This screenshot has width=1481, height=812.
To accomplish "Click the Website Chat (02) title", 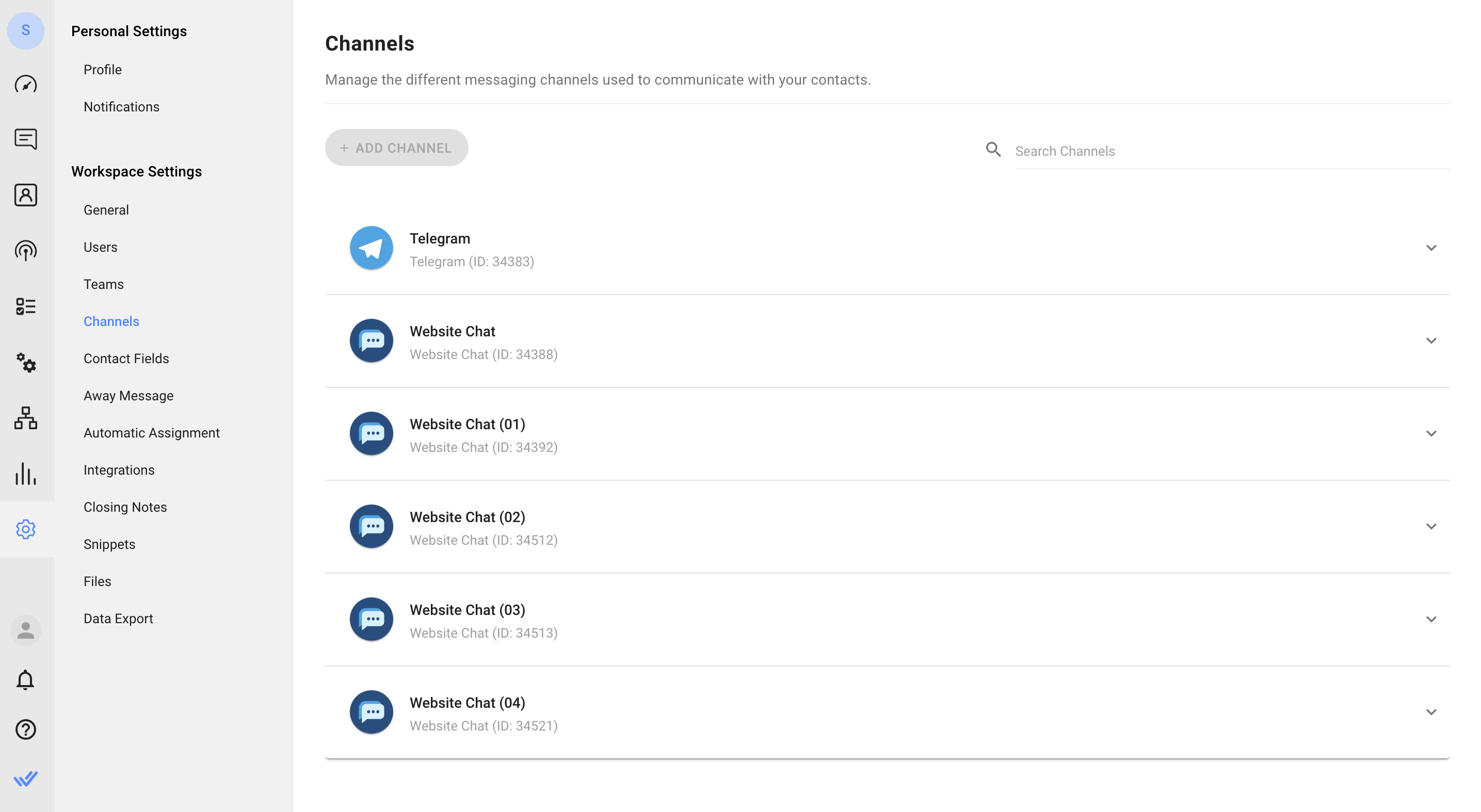I will pos(468,517).
